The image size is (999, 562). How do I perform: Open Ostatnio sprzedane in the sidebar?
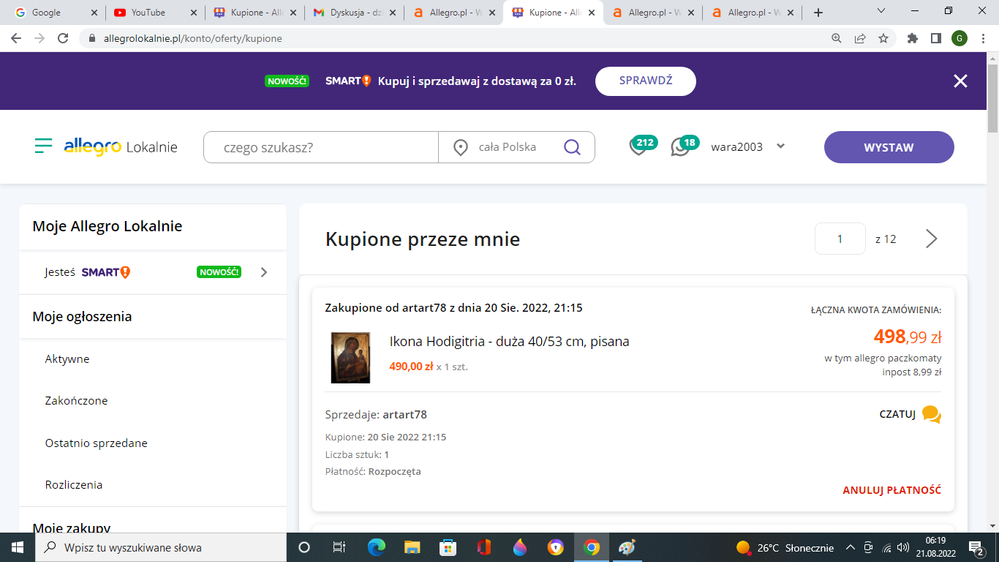pos(96,443)
